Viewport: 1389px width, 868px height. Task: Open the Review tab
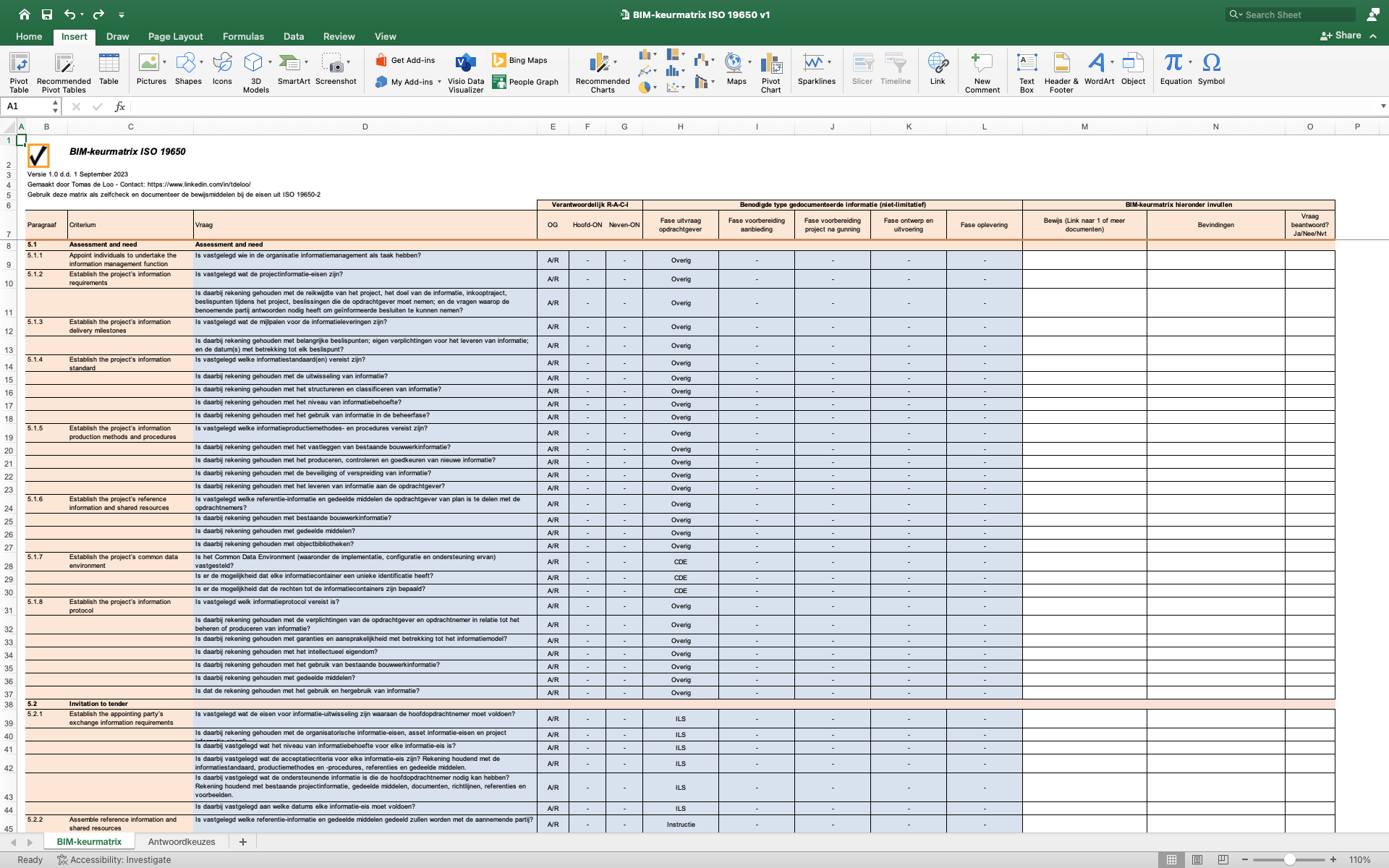[x=339, y=36]
